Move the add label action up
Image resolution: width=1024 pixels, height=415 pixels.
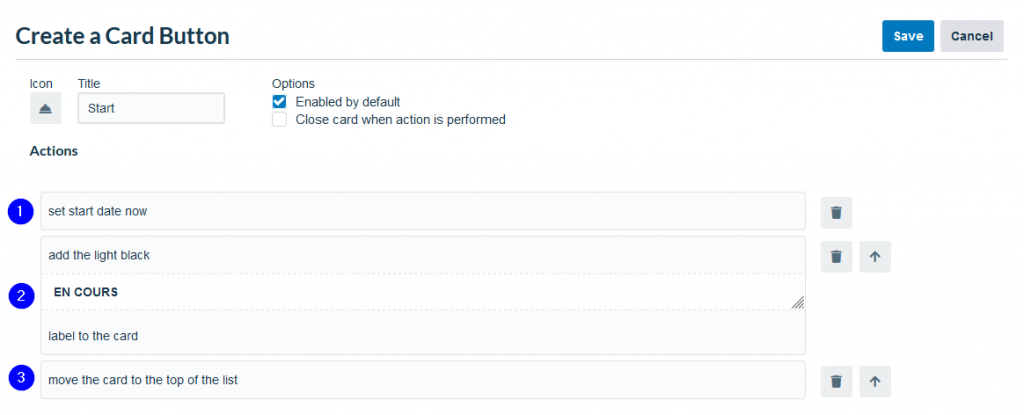875,256
